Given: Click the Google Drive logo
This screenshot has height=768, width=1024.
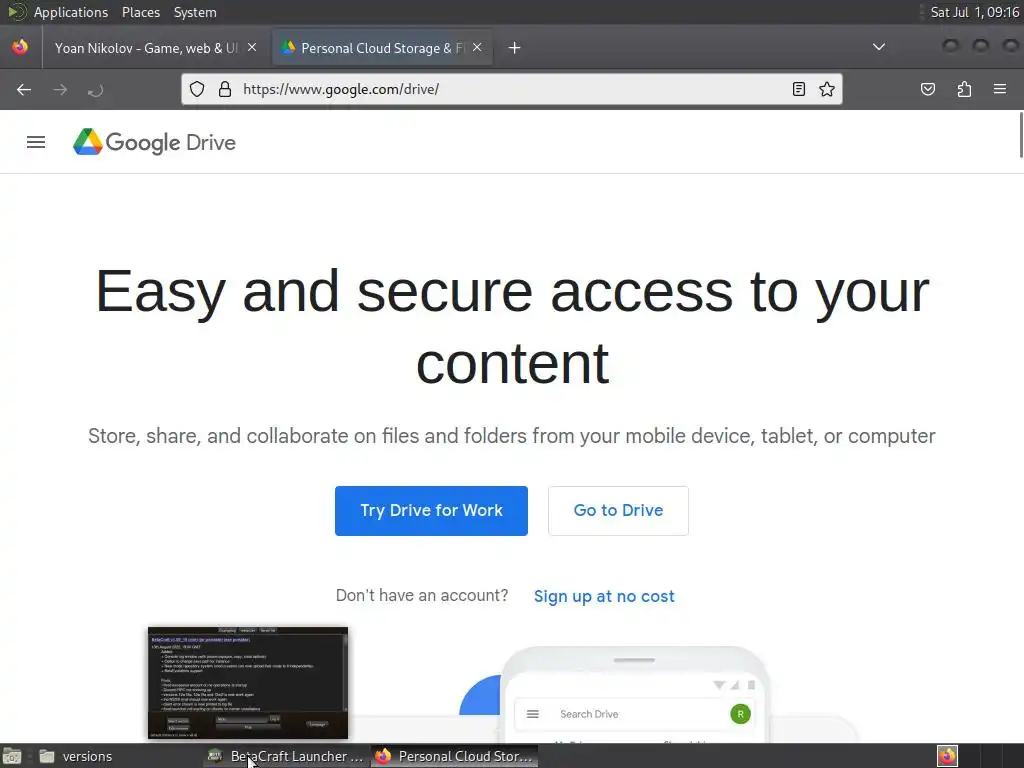Looking at the screenshot, I should pyautogui.click(x=154, y=142).
